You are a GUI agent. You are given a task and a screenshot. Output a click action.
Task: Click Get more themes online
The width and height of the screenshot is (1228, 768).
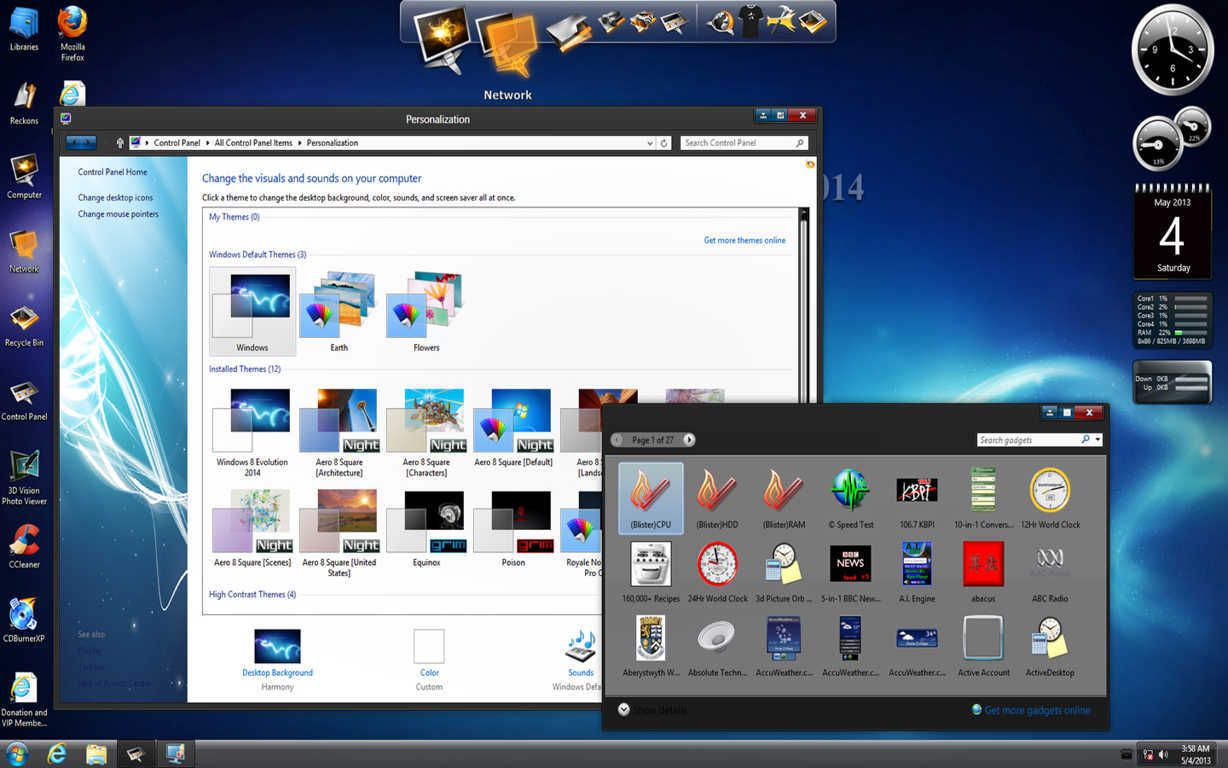(745, 240)
